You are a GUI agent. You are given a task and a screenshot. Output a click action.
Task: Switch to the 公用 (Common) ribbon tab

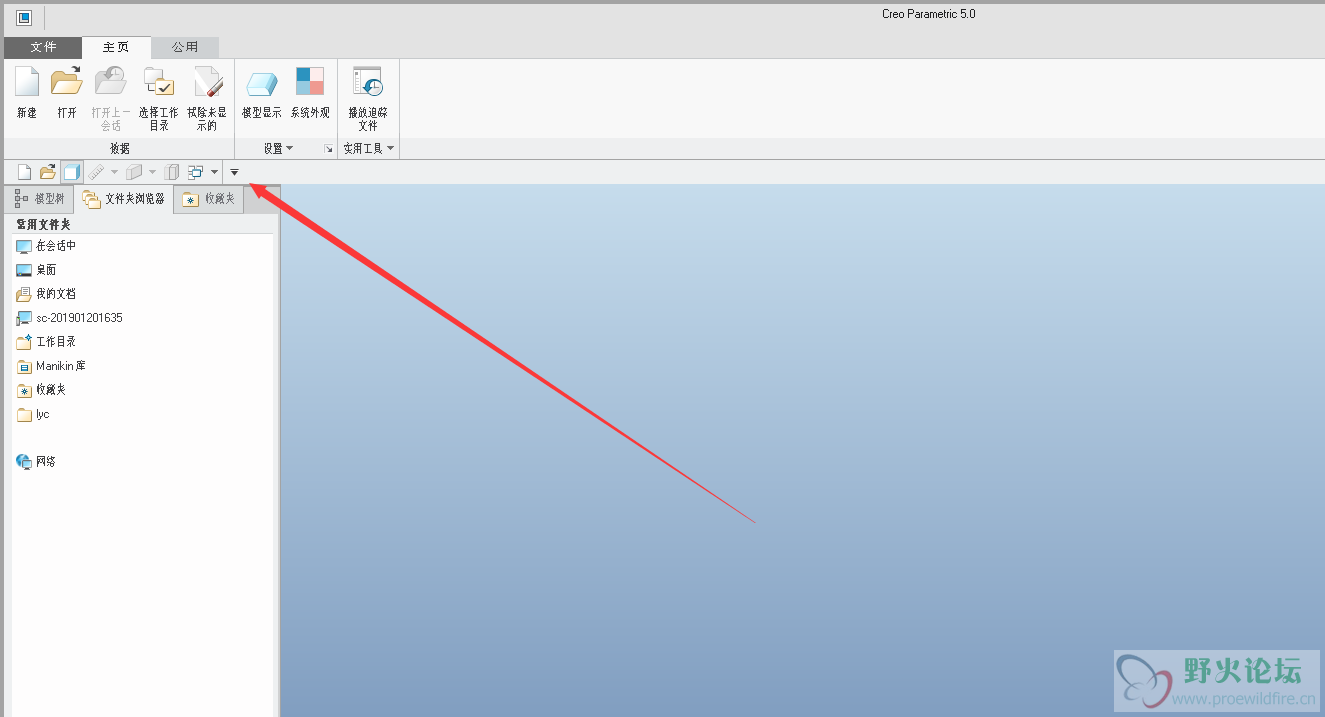(x=185, y=47)
